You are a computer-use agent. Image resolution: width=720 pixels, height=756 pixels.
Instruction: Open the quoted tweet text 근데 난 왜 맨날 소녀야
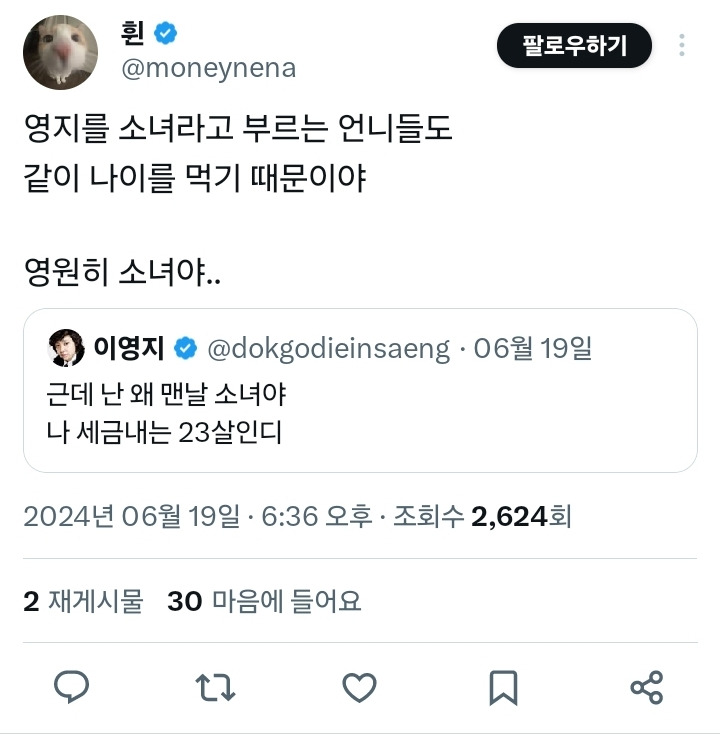tap(166, 394)
